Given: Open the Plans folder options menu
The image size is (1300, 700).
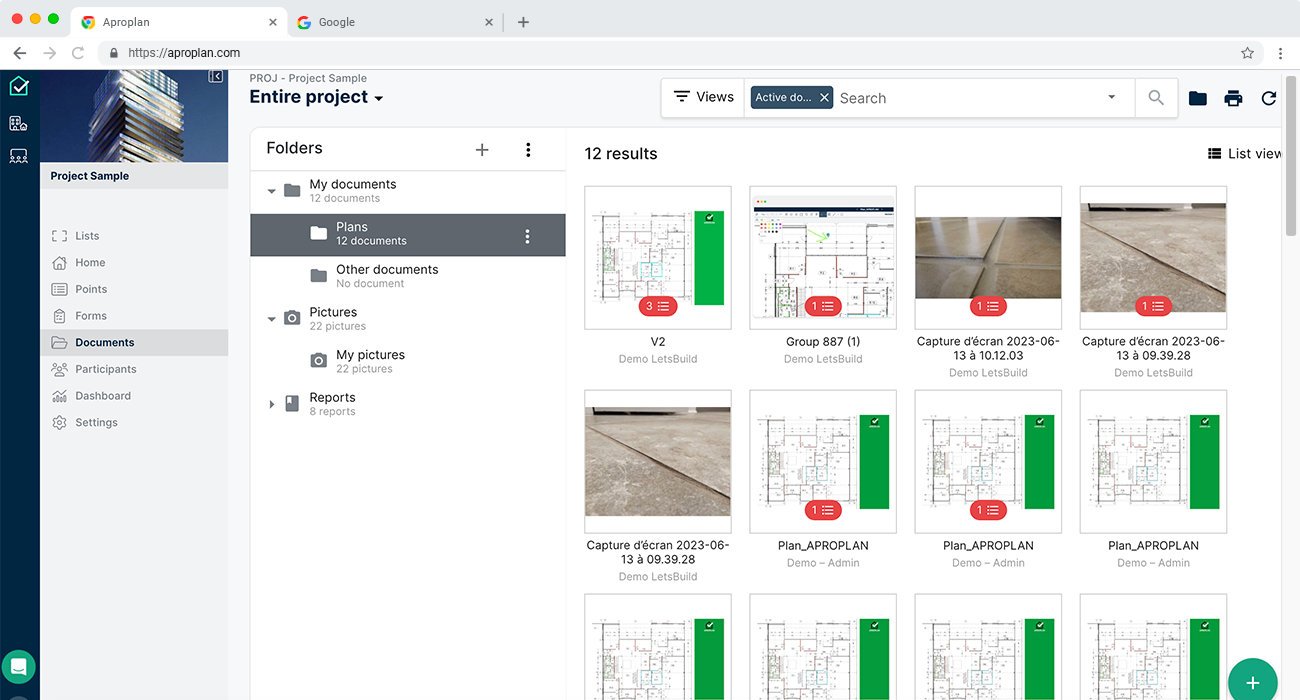Looking at the screenshot, I should tap(528, 237).
